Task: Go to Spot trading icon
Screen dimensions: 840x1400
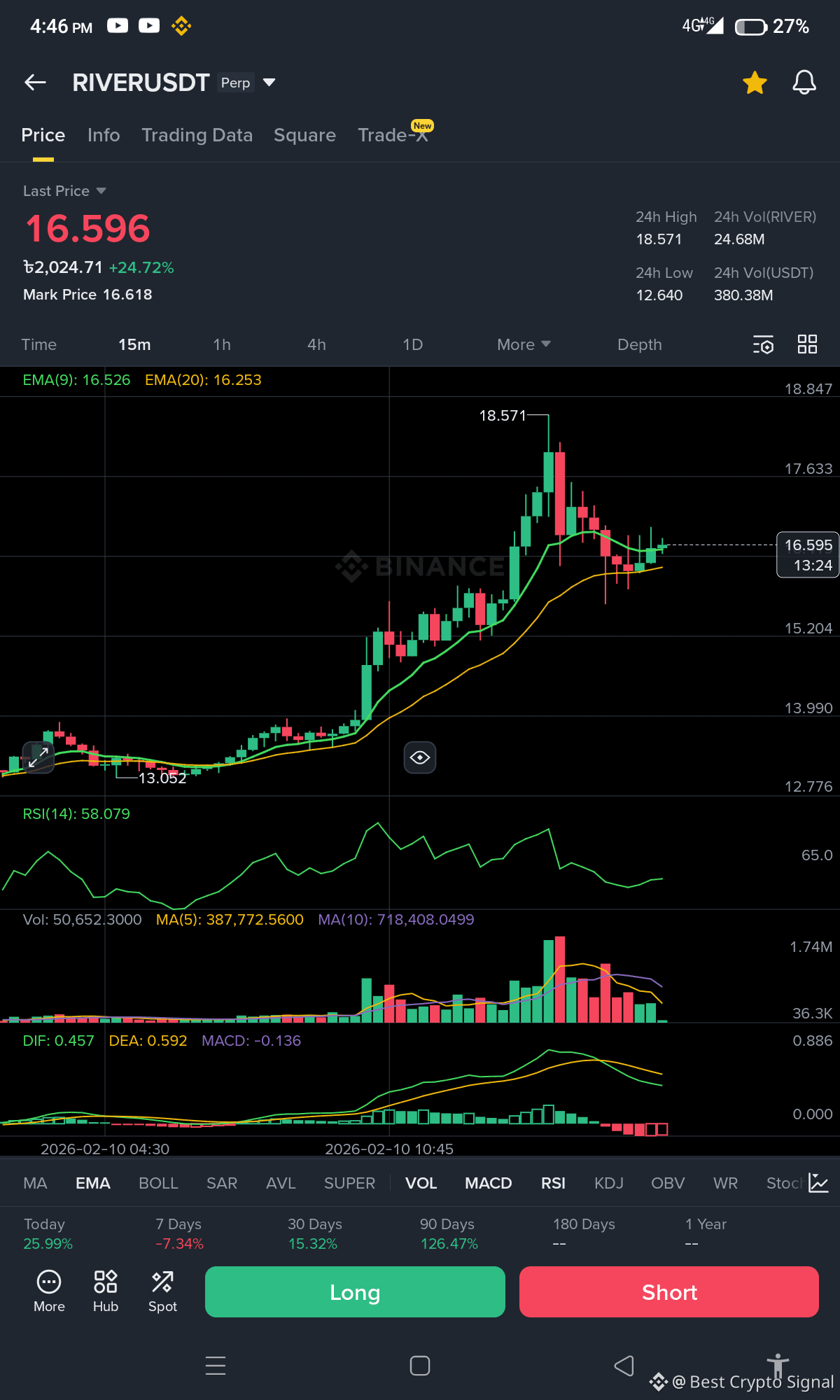Action: coord(162,1291)
